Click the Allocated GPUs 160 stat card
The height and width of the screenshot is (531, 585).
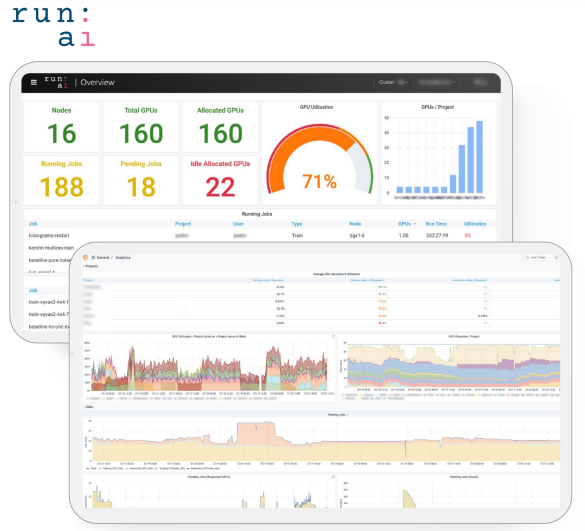tap(220, 127)
